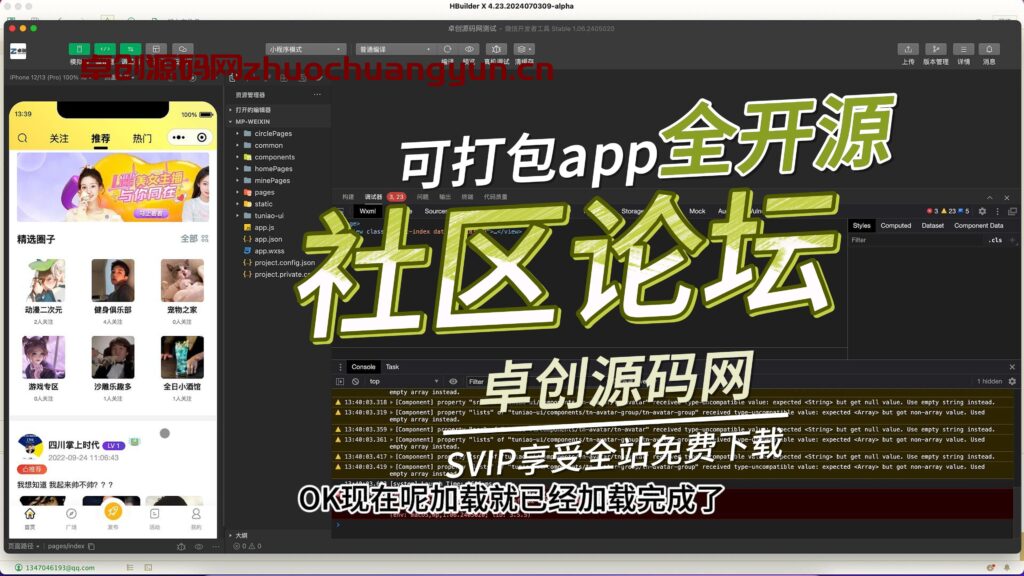This screenshot has width=1024, height=576.
Task: Click the preview eye icon in toolbar
Action: (x=469, y=49)
